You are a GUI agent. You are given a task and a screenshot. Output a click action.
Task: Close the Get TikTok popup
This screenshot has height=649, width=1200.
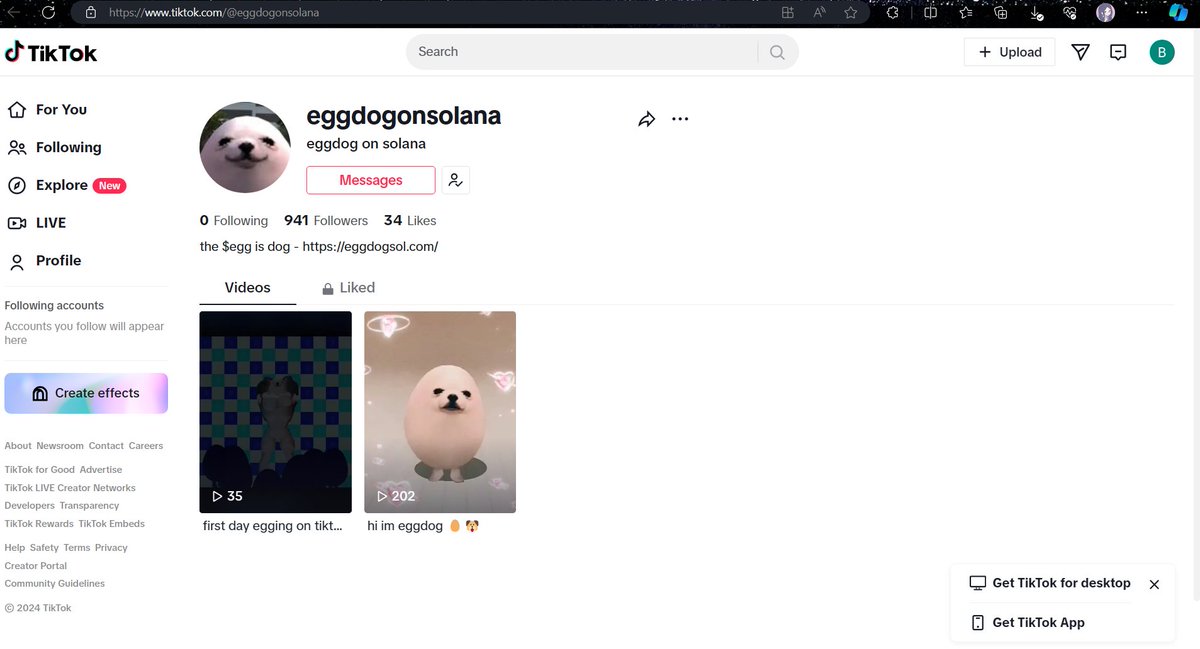tap(1154, 584)
